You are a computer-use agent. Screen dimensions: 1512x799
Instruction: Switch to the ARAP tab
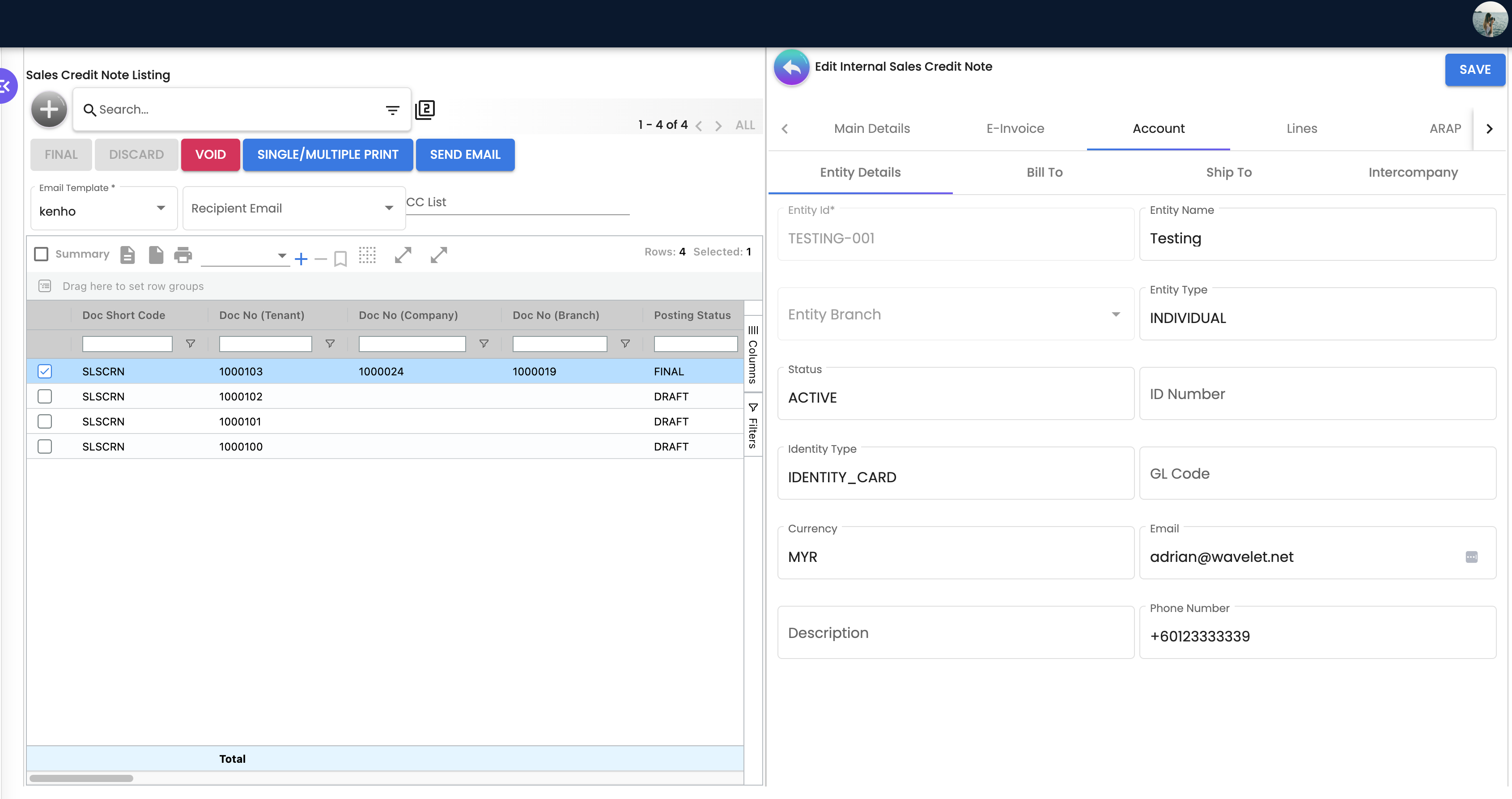point(1444,128)
